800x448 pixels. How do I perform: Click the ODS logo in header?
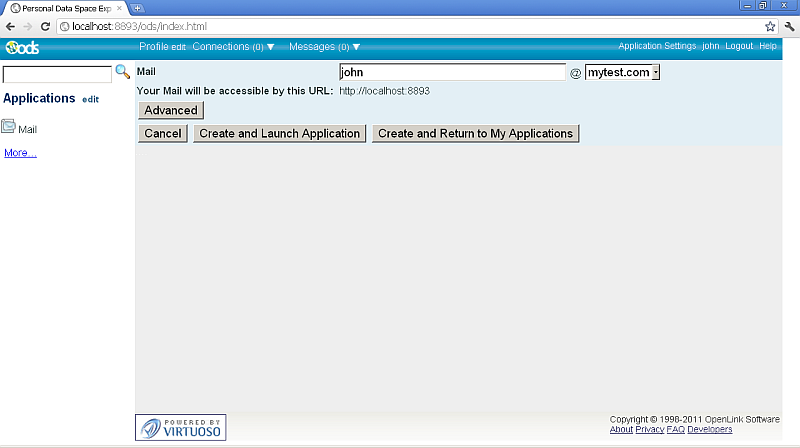pos(22,47)
